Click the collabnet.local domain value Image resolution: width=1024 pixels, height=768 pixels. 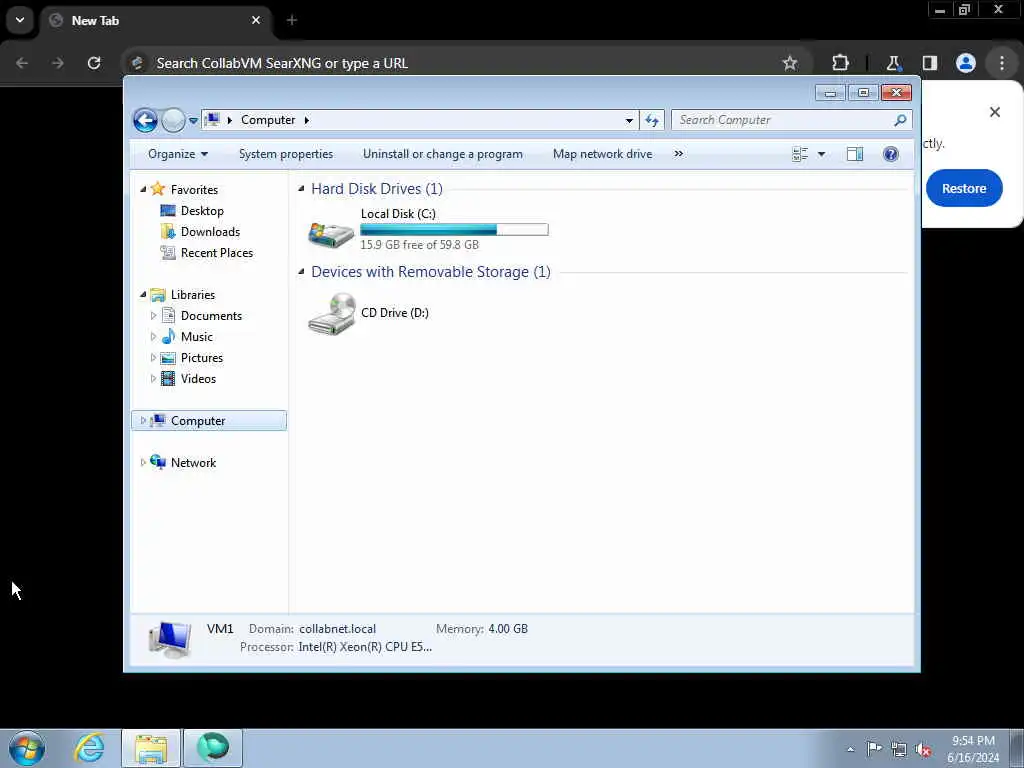[338, 629]
